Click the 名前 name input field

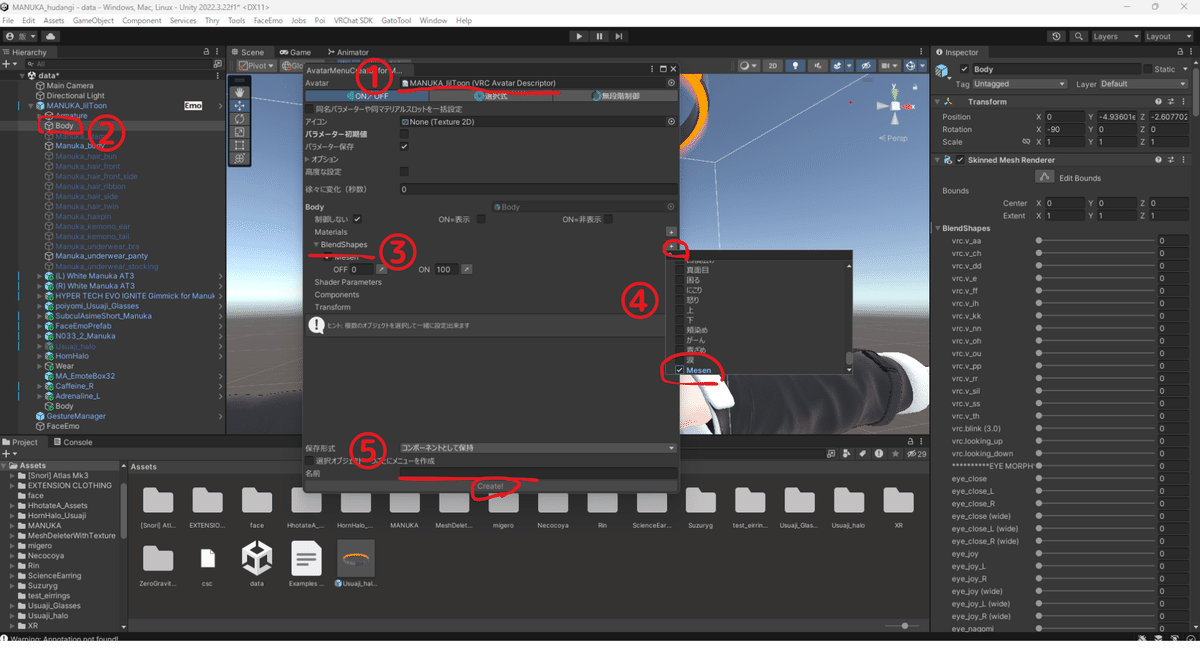[538, 473]
